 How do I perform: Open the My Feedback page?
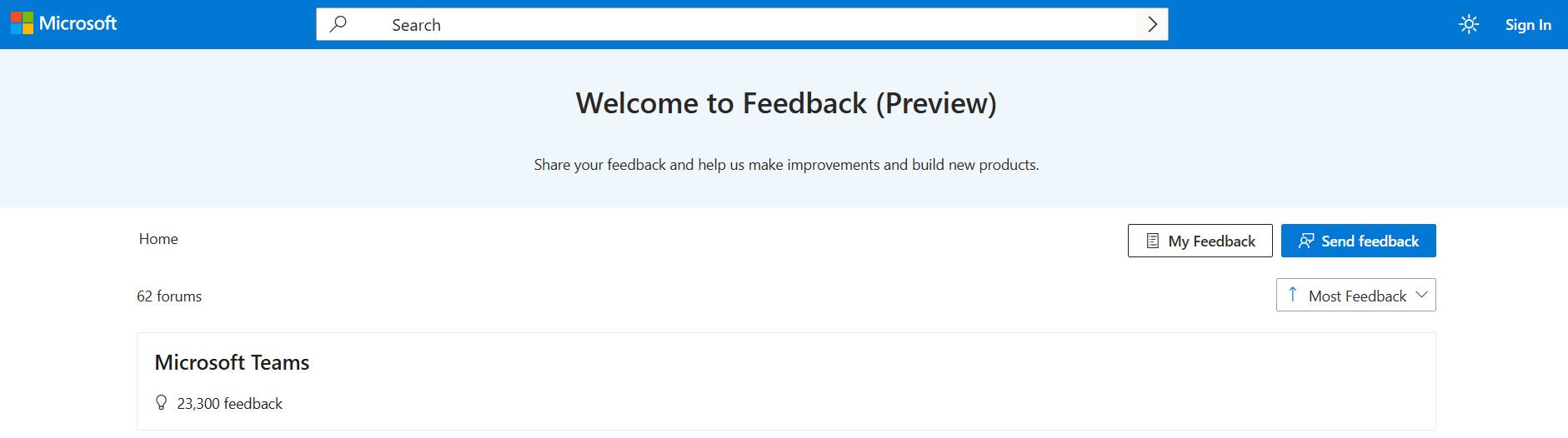[1200, 241]
